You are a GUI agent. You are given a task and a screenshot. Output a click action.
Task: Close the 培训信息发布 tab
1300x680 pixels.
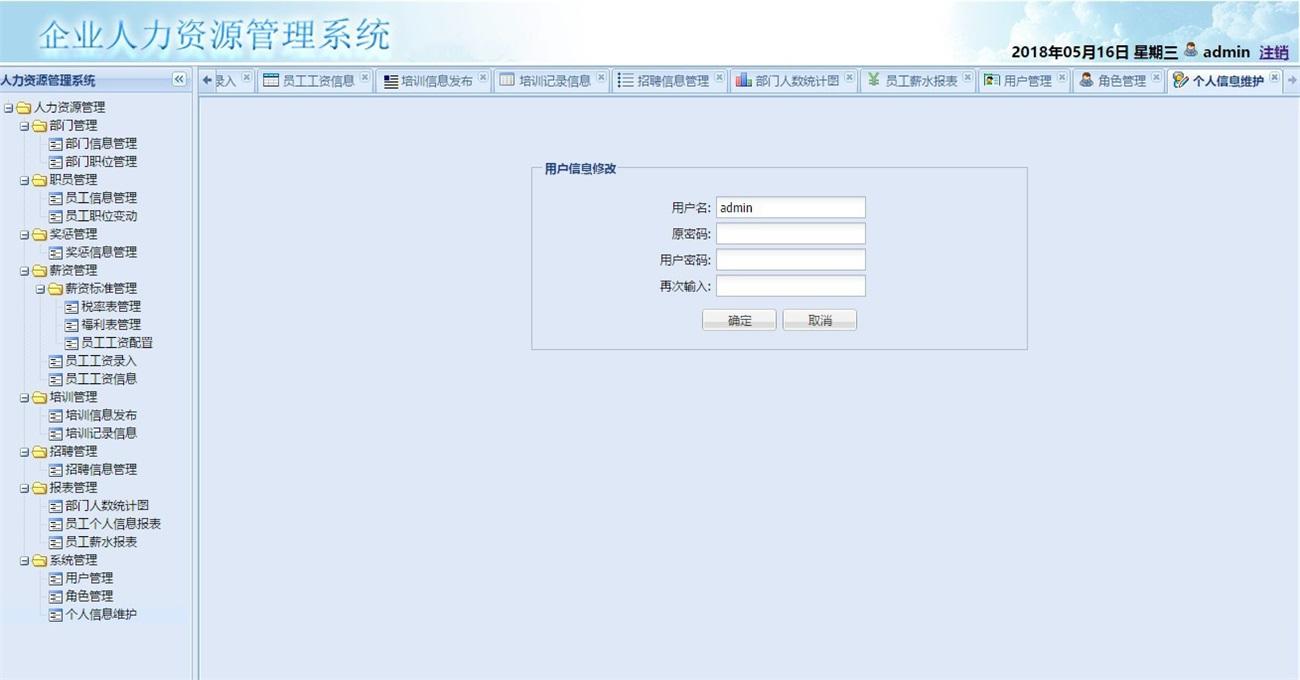pyautogui.click(x=483, y=77)
